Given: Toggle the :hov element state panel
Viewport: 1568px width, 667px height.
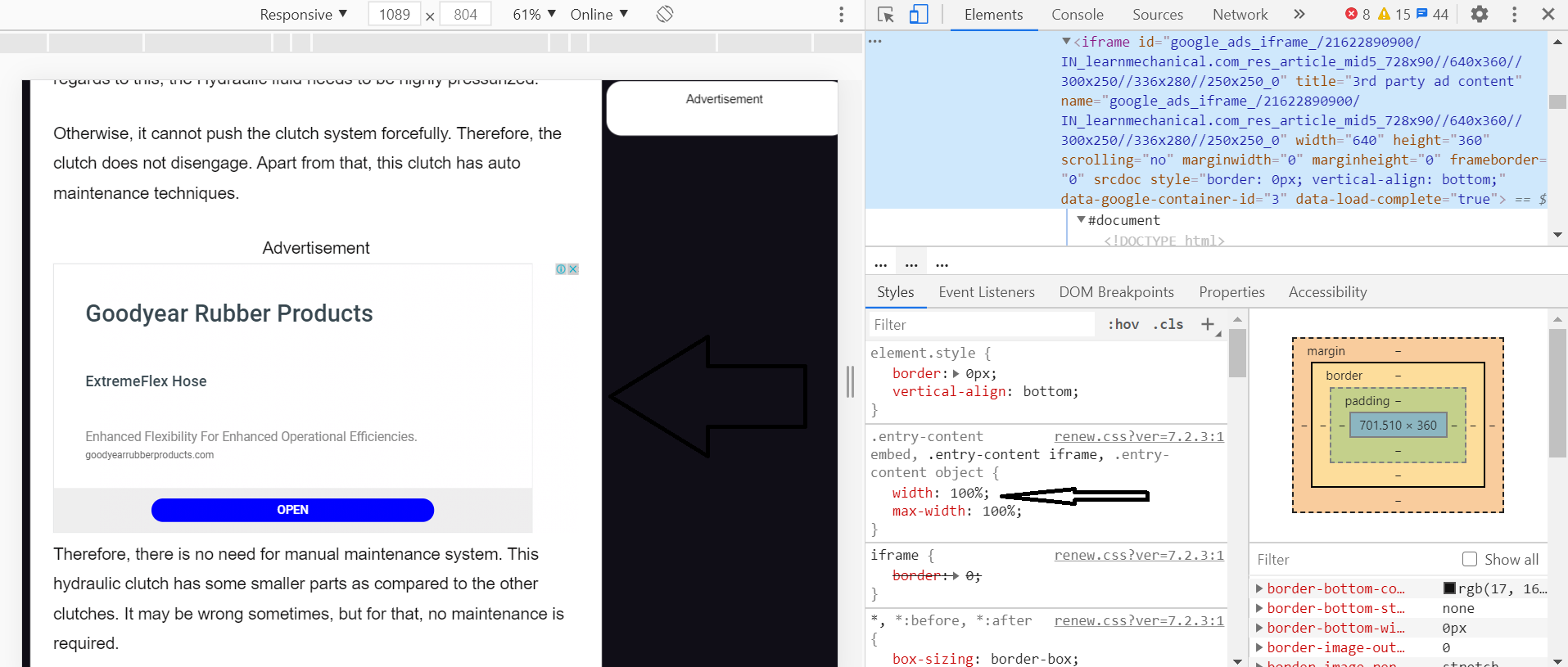Looking at the screenshot, I should (1123, 324).
